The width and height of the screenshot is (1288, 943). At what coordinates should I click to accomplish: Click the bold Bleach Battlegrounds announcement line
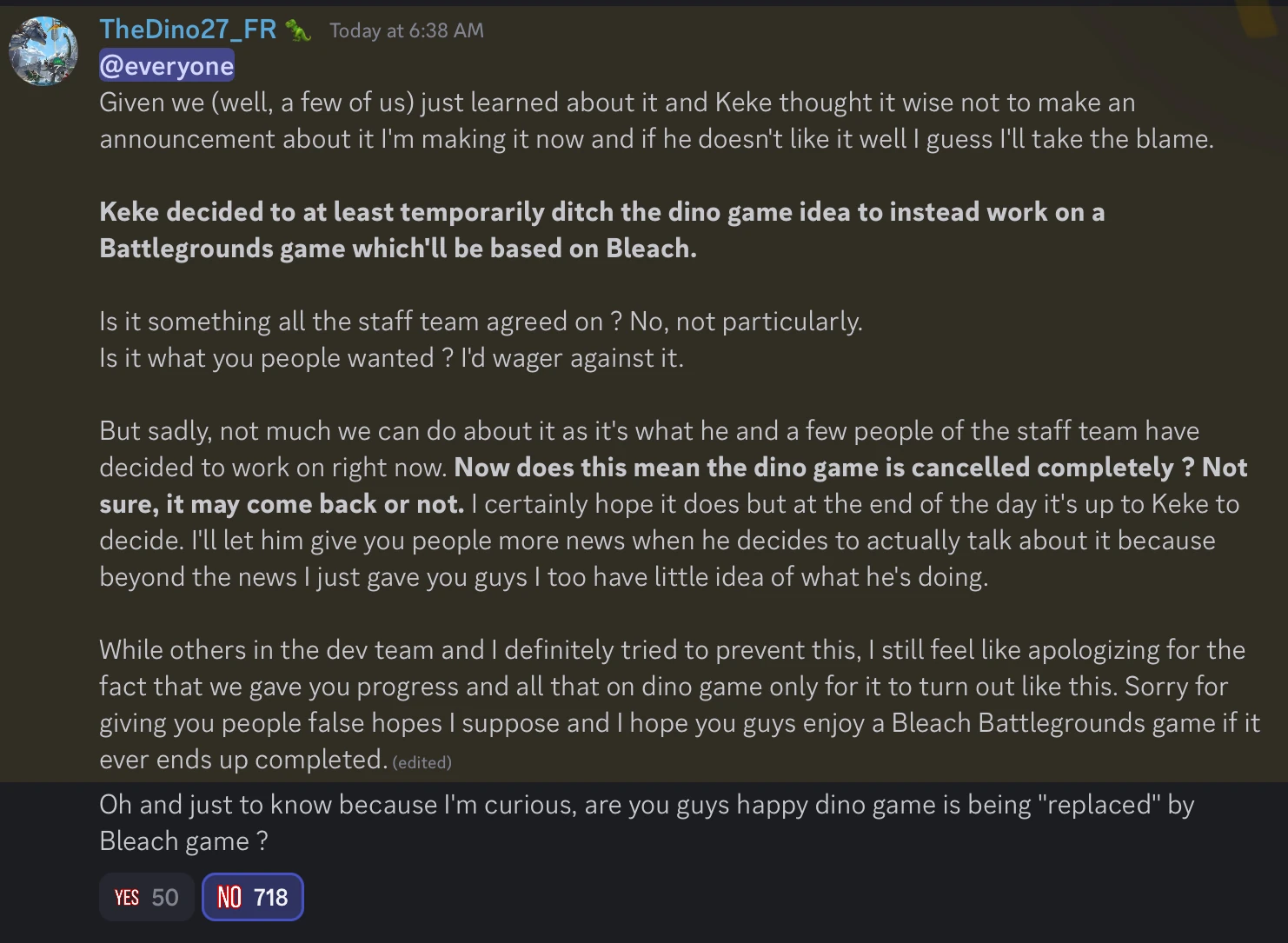[x=602, y=229]
